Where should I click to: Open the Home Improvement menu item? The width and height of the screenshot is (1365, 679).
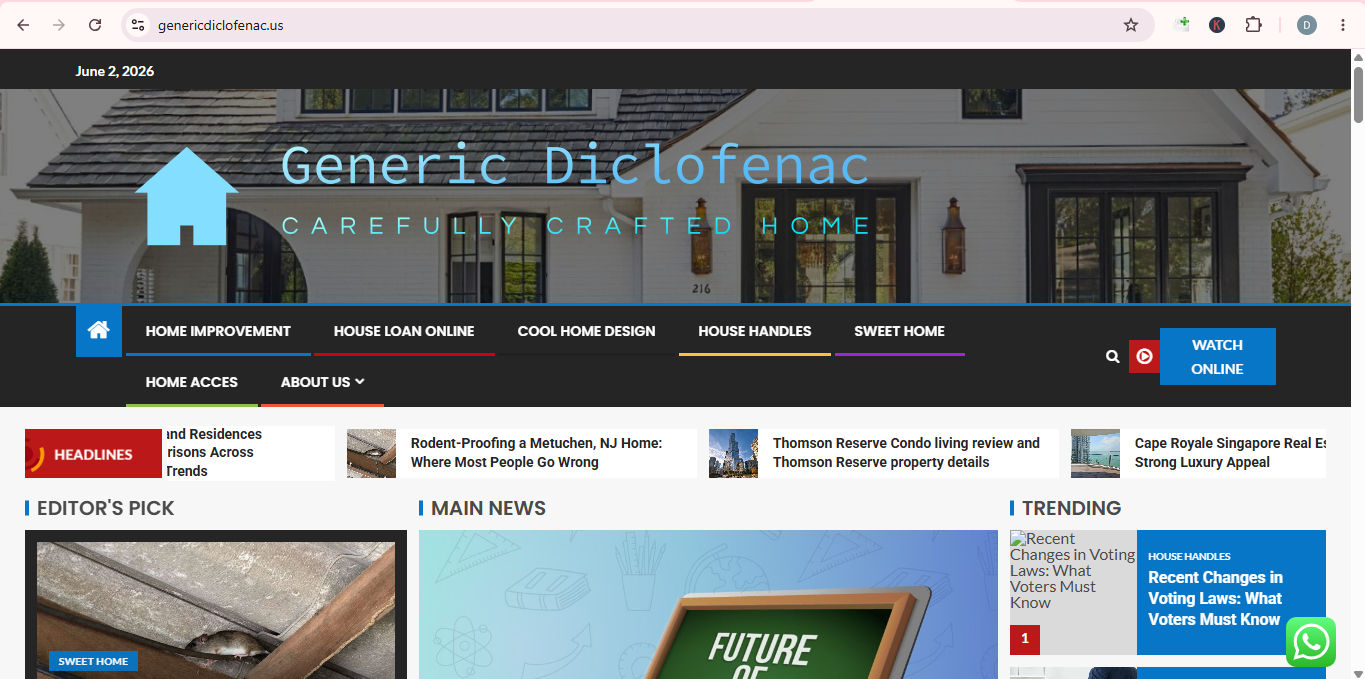[218, 331]
